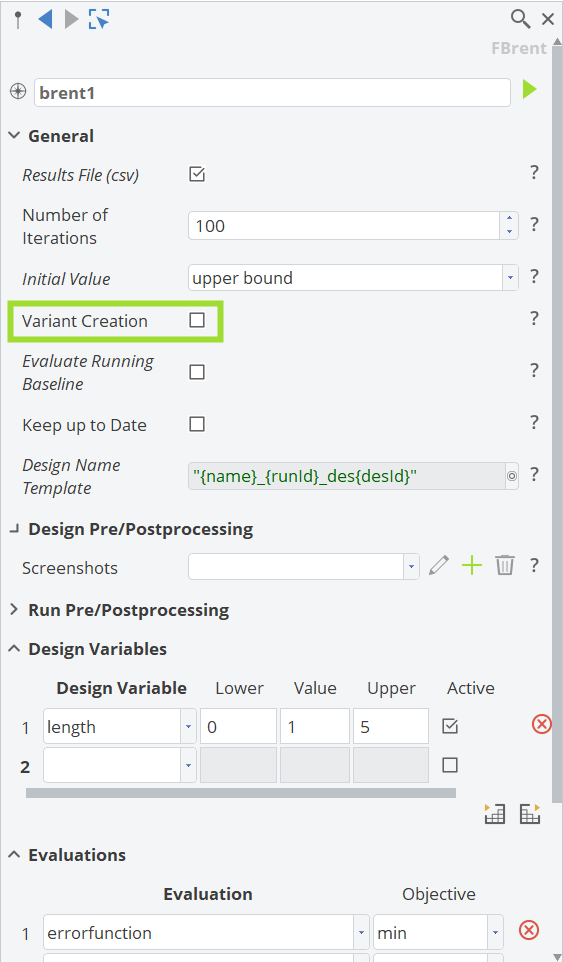The width and height of the screenshot is (563, 962).
Task: Go back with the blue left arrow
Action: (x=45, y=20)
